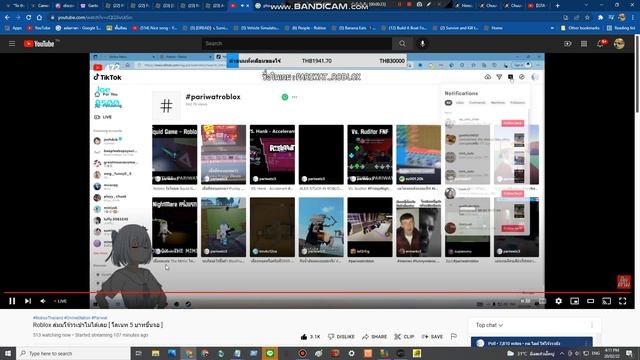Pause the live stream
The width and height of the screenshot is (640, 360).
(x=12, y=301)
